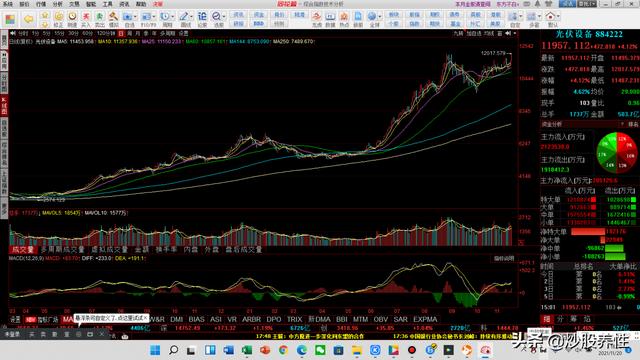The image size is (640, 360).
Task: Switch chart to 1分 period
Action: (36, 33)
